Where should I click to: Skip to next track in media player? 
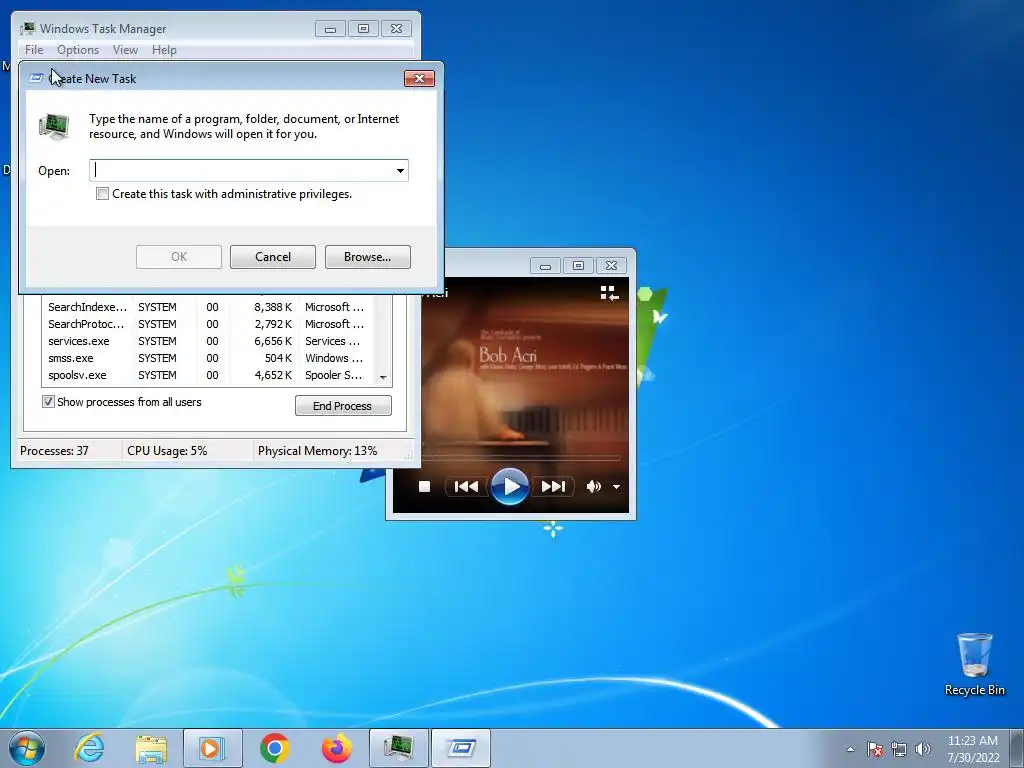[x=553, y=487]
